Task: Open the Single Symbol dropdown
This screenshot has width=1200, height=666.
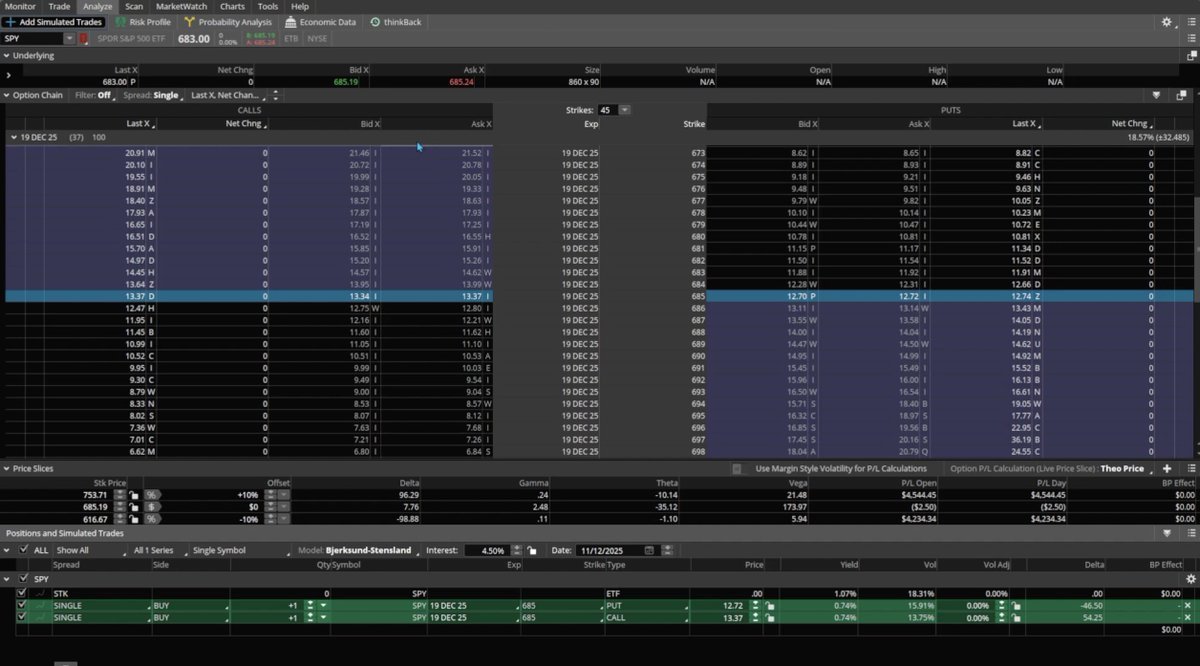Action: pos(240,550)
